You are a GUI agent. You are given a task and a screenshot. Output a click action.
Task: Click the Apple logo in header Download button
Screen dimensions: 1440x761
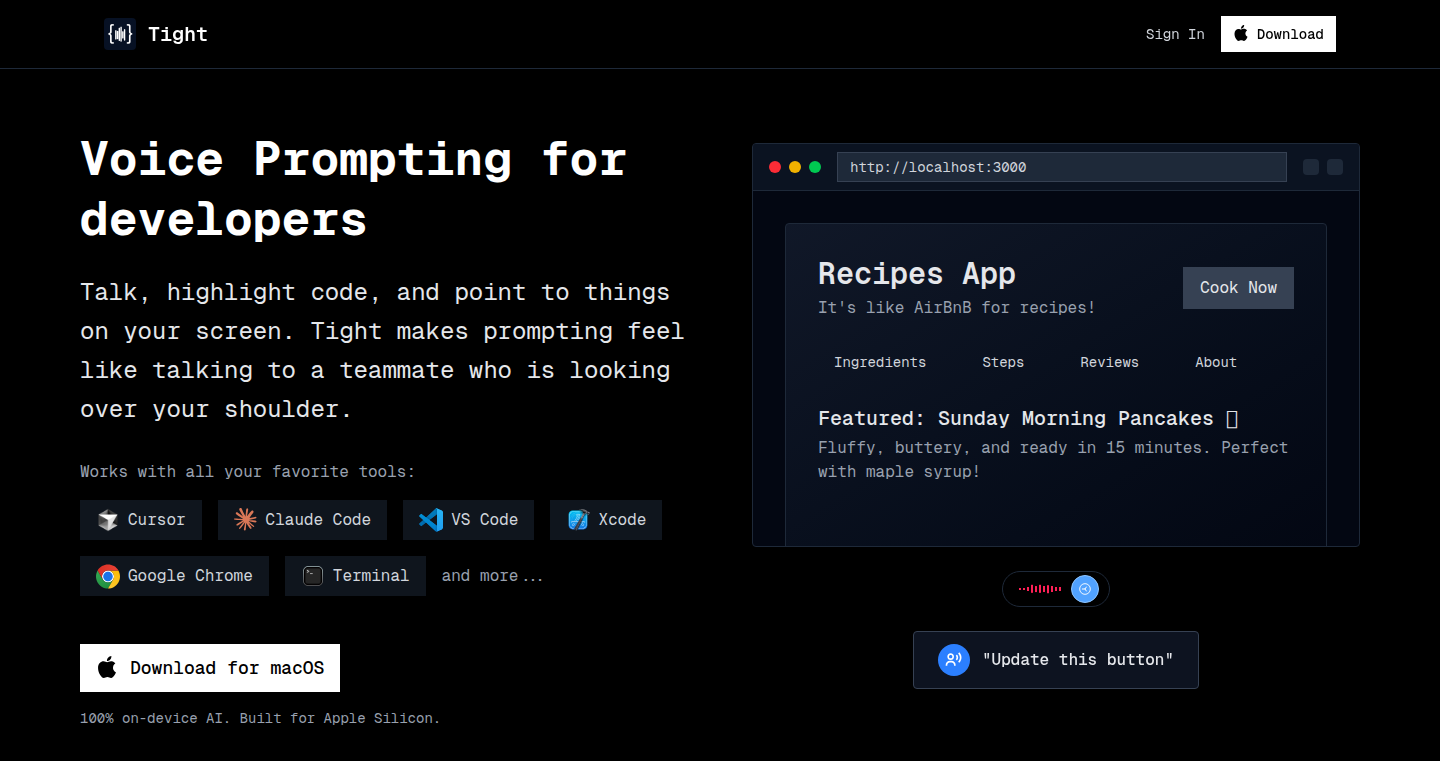[1241, 34]
